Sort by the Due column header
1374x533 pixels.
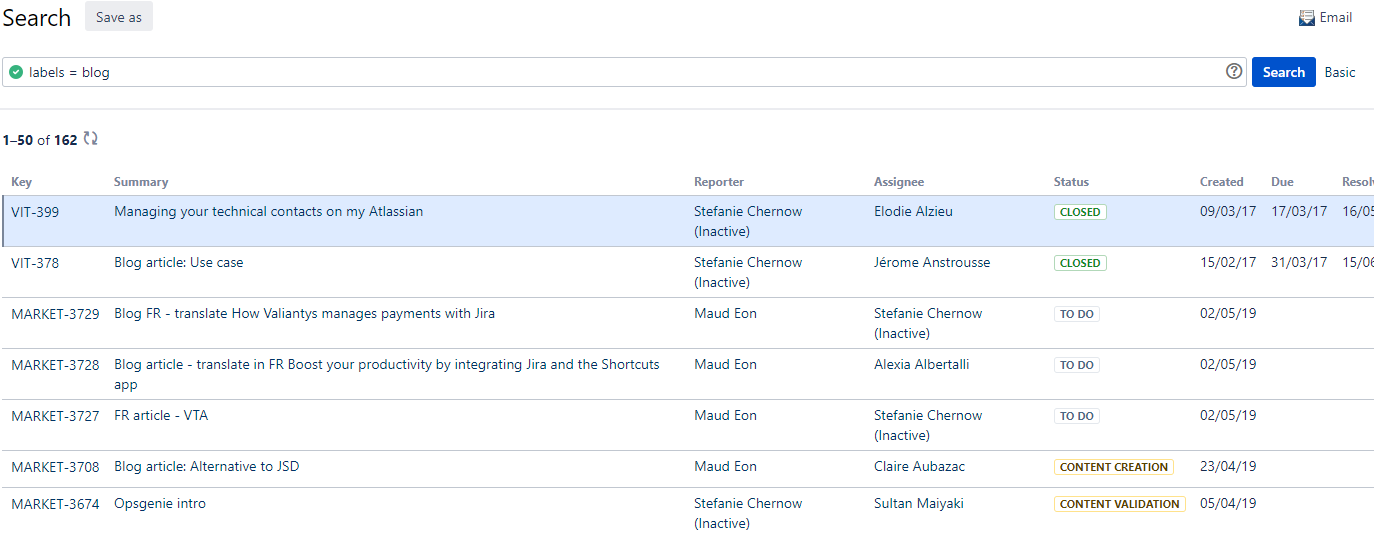1282,182
